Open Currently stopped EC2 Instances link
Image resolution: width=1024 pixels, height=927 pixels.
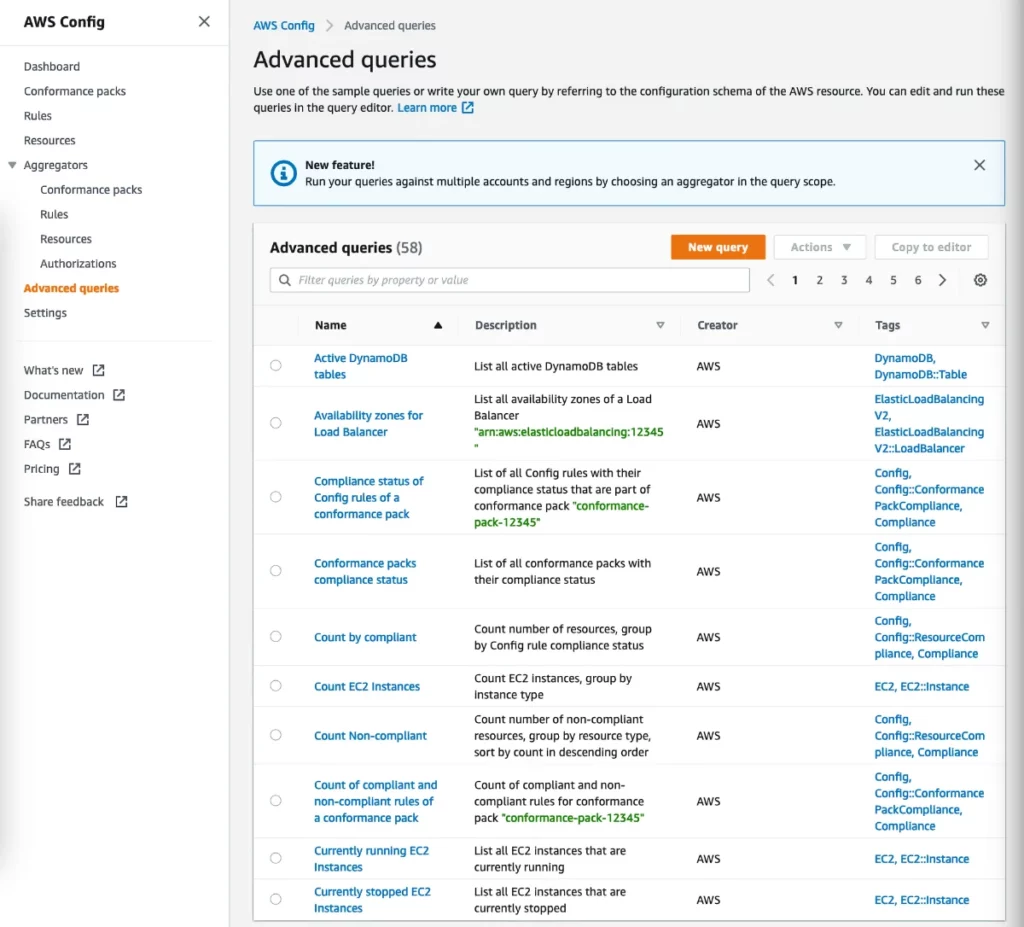(x=372, y=900)
